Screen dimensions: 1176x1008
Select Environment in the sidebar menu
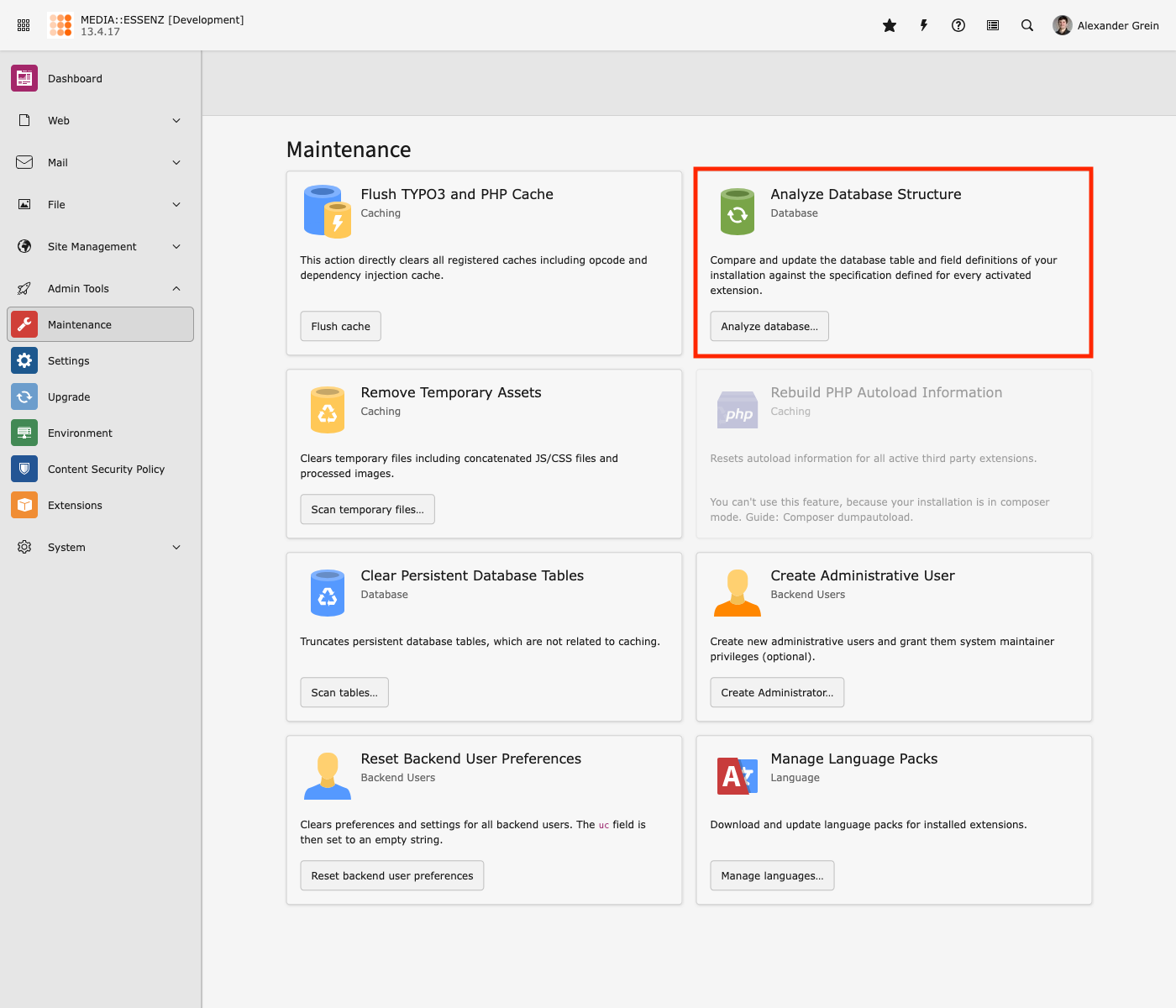point(80,433)
